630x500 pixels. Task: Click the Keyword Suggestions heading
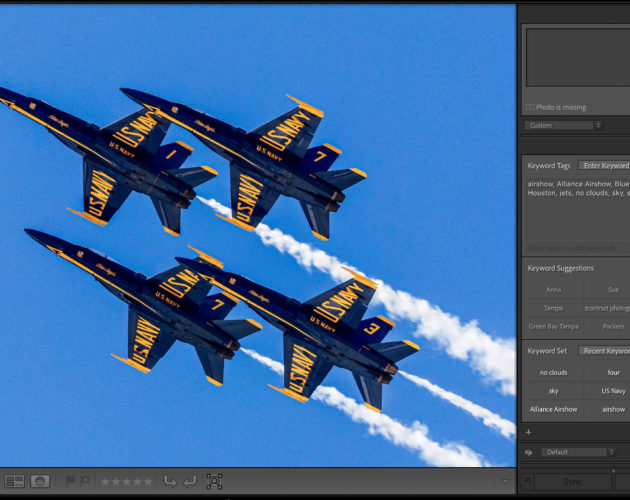tap(560, 268)
